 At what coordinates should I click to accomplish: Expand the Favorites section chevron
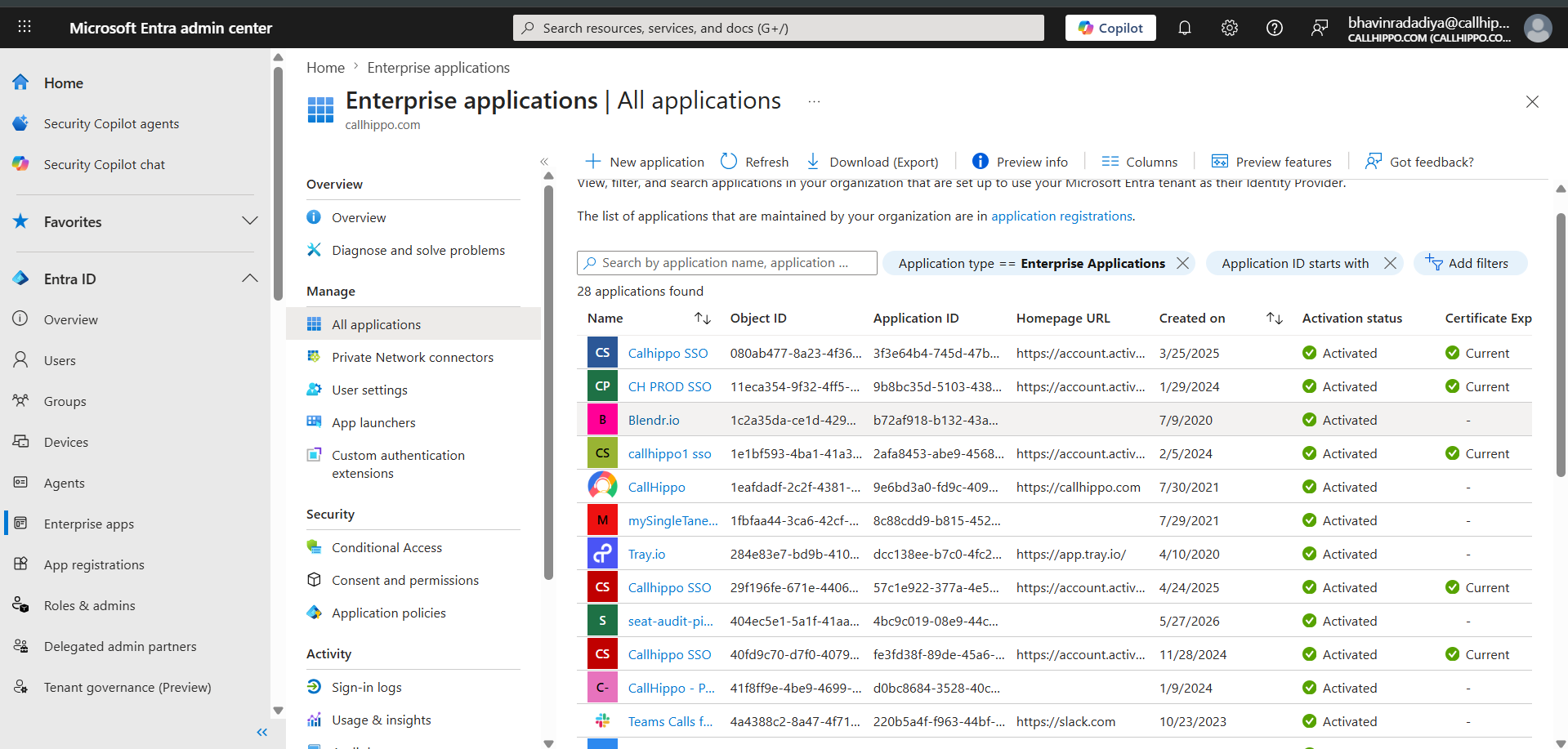pyautogui.click(x=250, y=221)
